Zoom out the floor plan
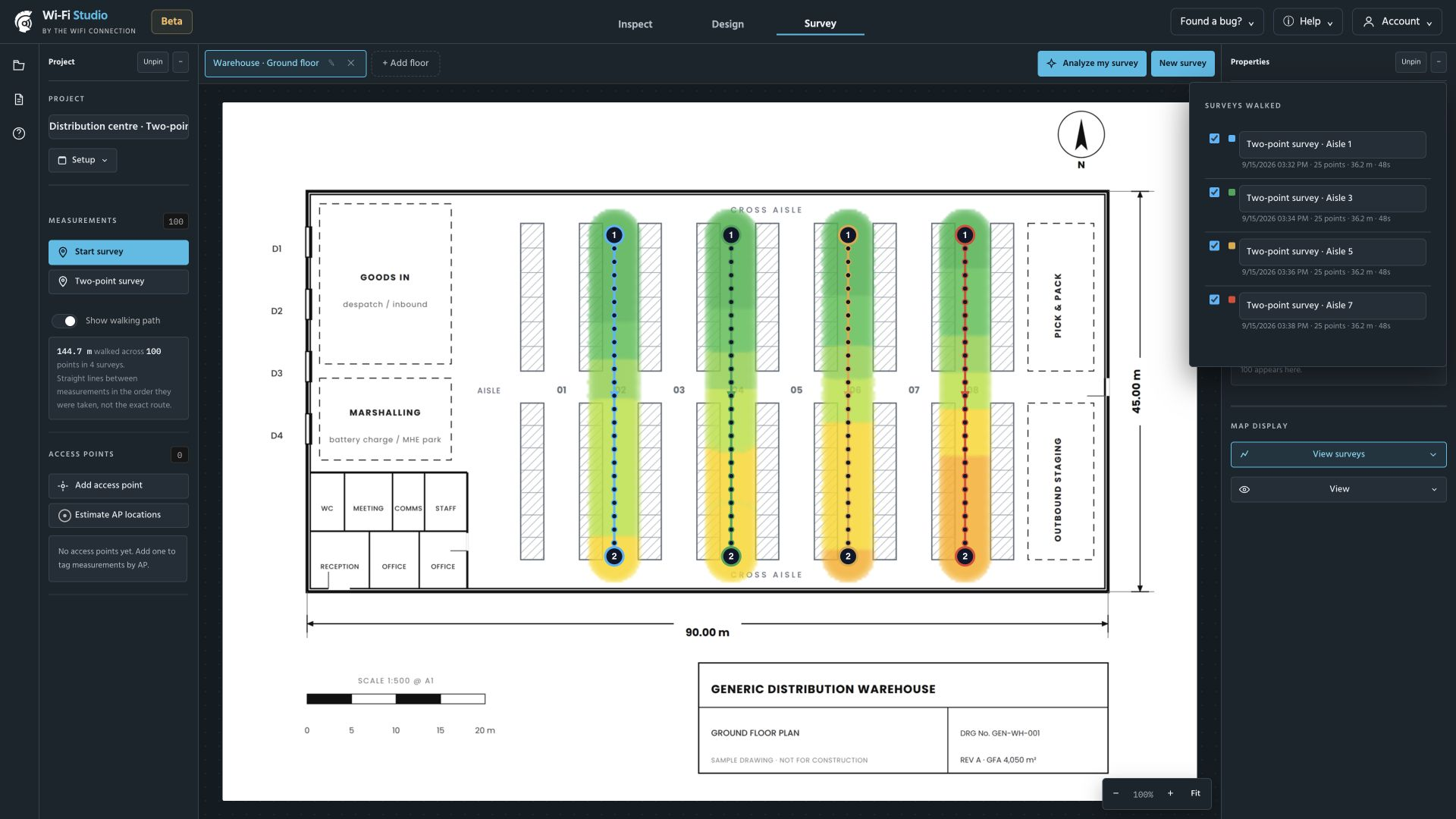 point(1116,793)
